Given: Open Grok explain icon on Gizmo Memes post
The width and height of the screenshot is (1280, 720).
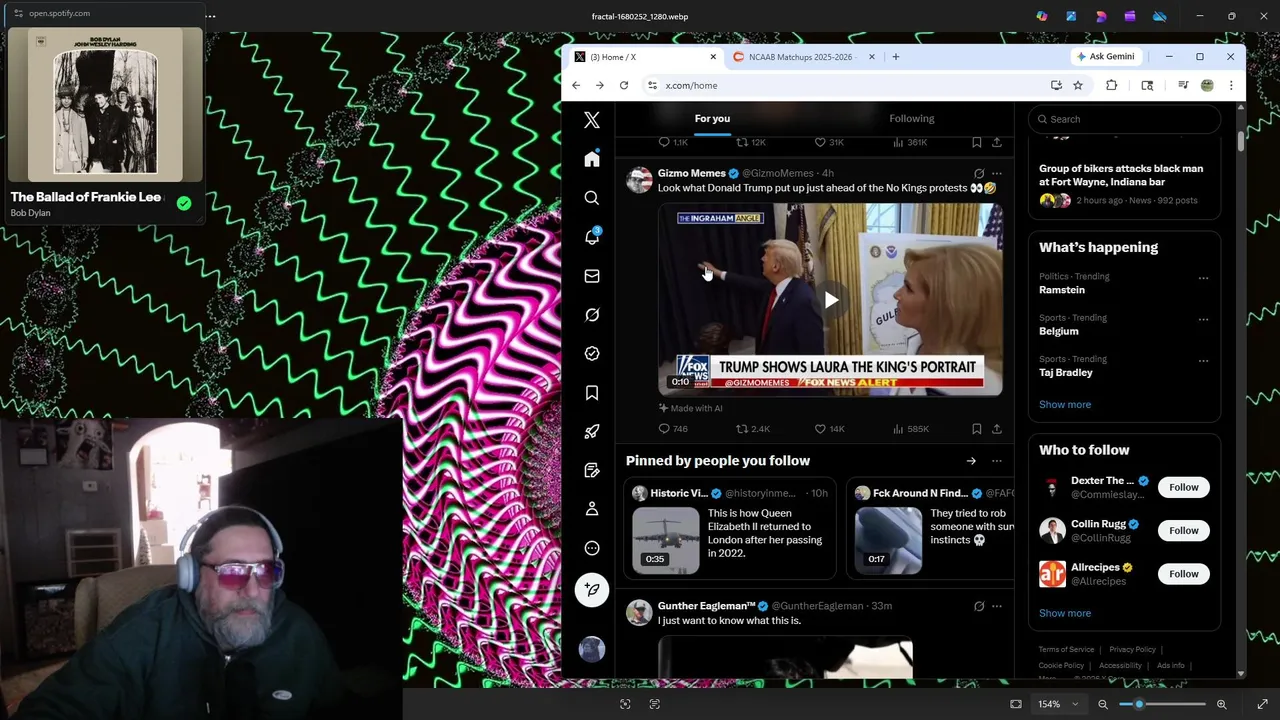Looking at the screenshot, I should pyautogui.click(x=979, y=173).
